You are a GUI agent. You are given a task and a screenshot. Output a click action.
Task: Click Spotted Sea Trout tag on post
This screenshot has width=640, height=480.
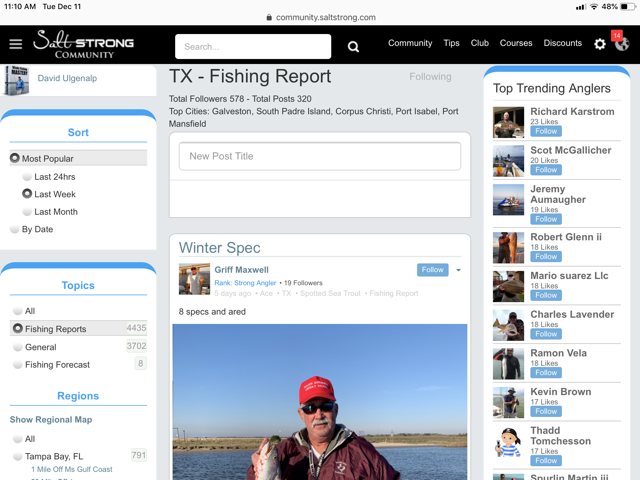330,293
